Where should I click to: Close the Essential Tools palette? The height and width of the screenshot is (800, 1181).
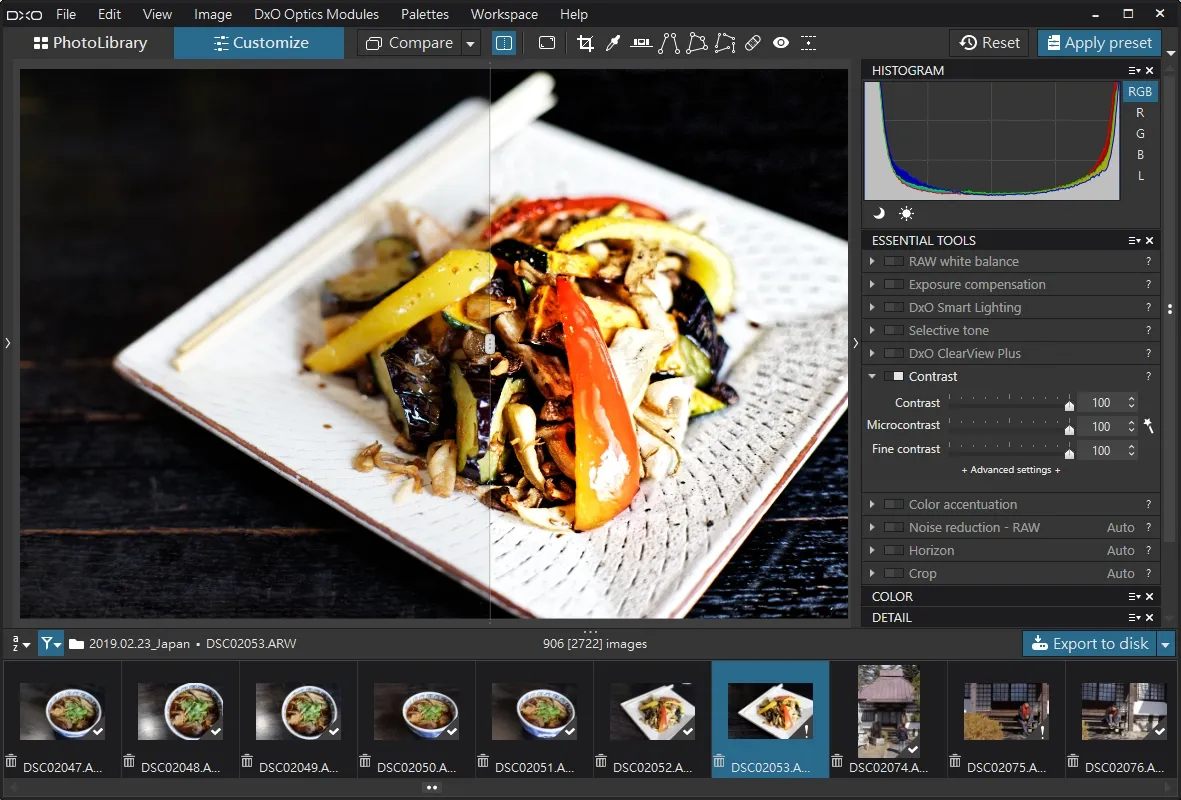pyautogui.click(x=1149, y=241)
